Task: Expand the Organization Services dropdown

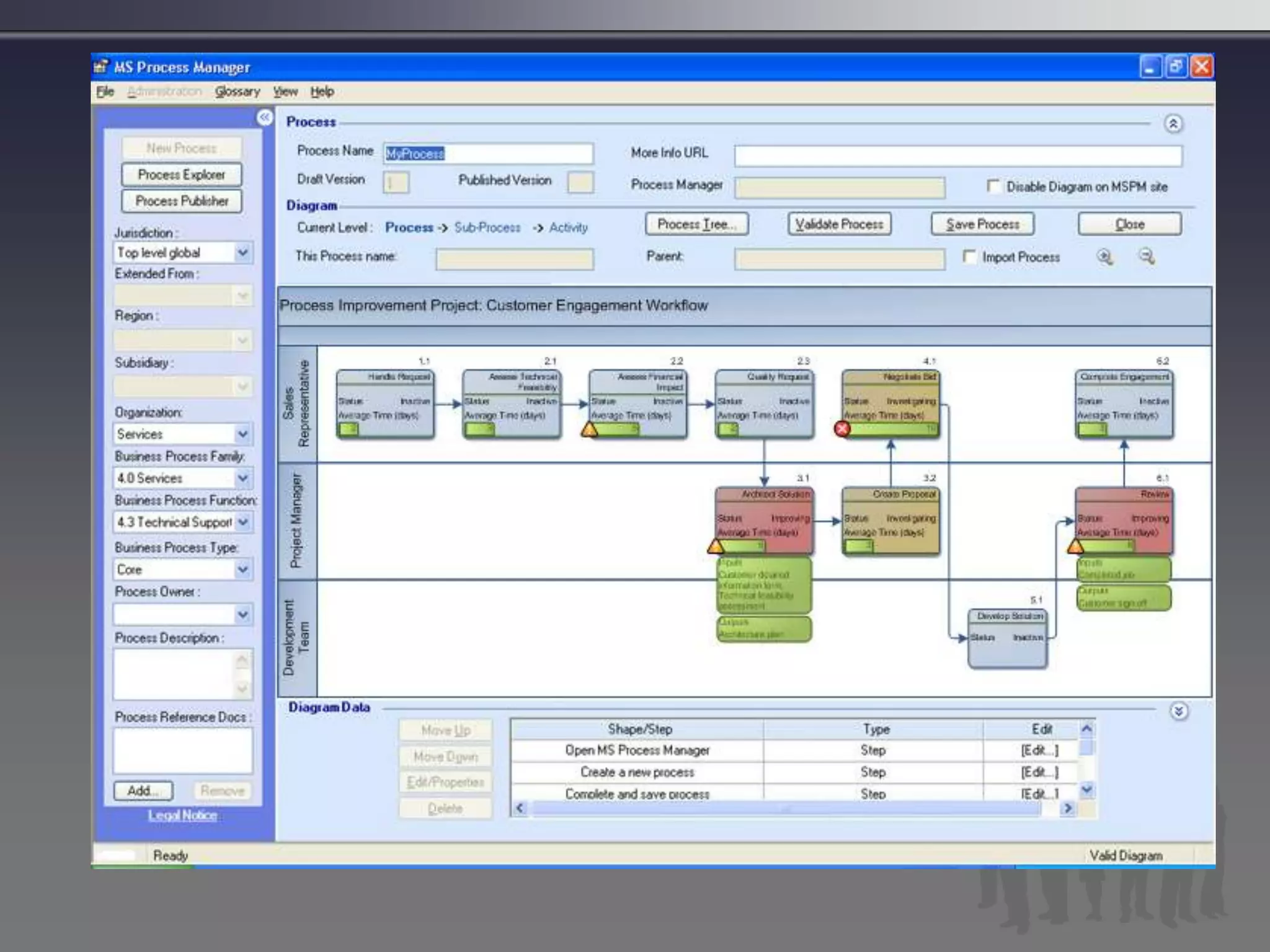Action: 243,434
